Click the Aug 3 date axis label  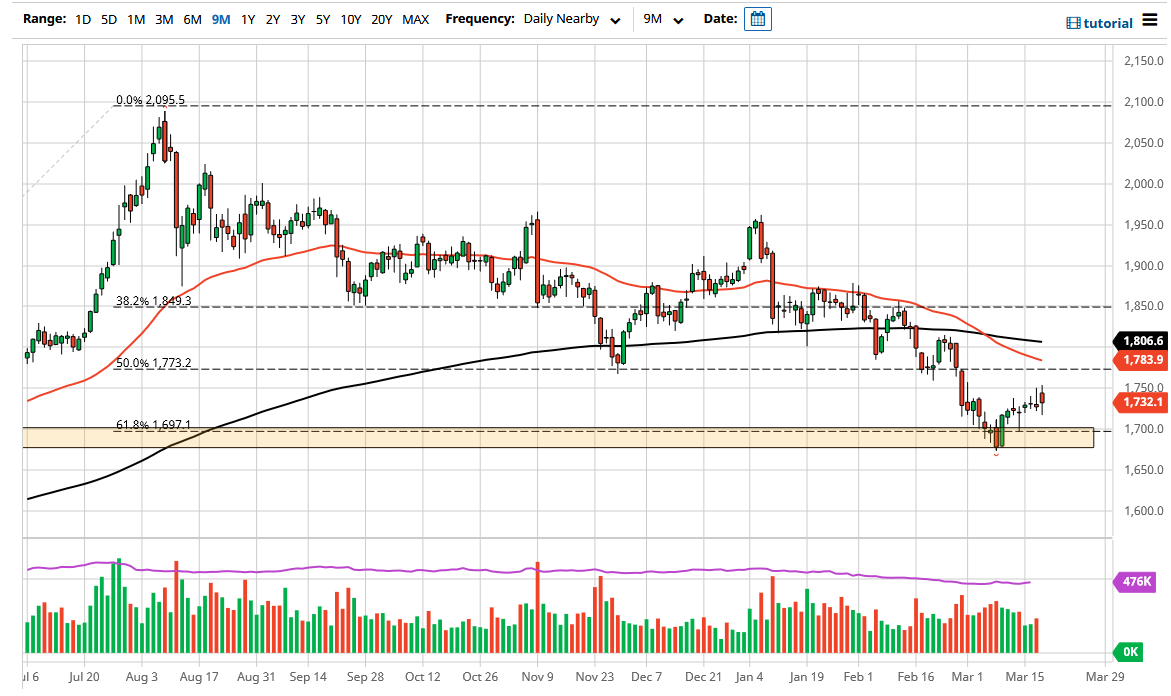(x=142, y=677)
